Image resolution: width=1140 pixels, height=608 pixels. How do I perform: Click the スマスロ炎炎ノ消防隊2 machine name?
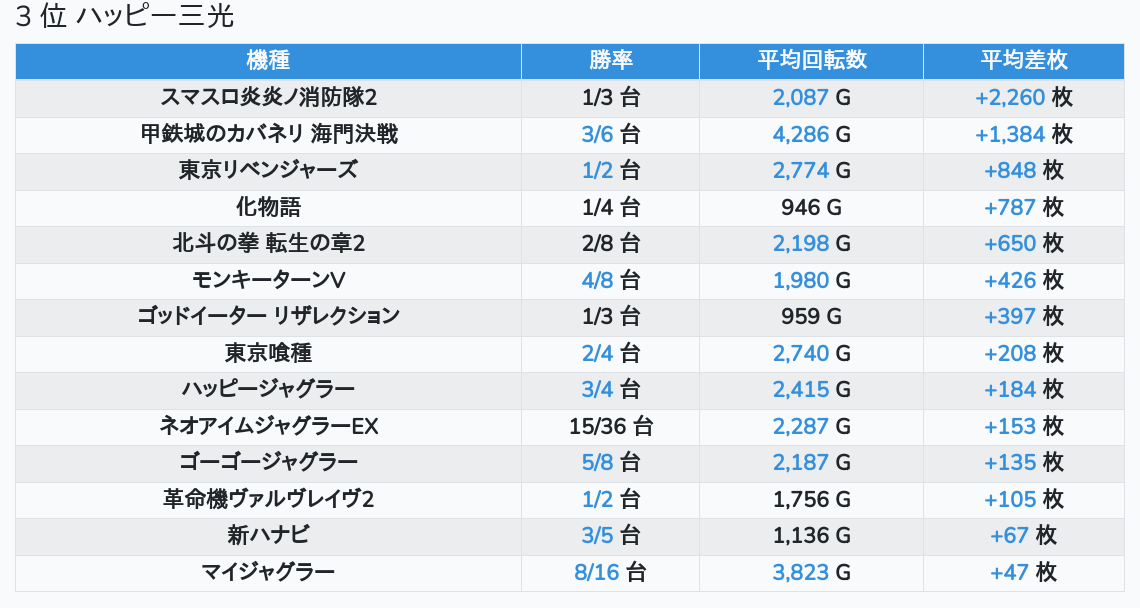click(268, 97)
